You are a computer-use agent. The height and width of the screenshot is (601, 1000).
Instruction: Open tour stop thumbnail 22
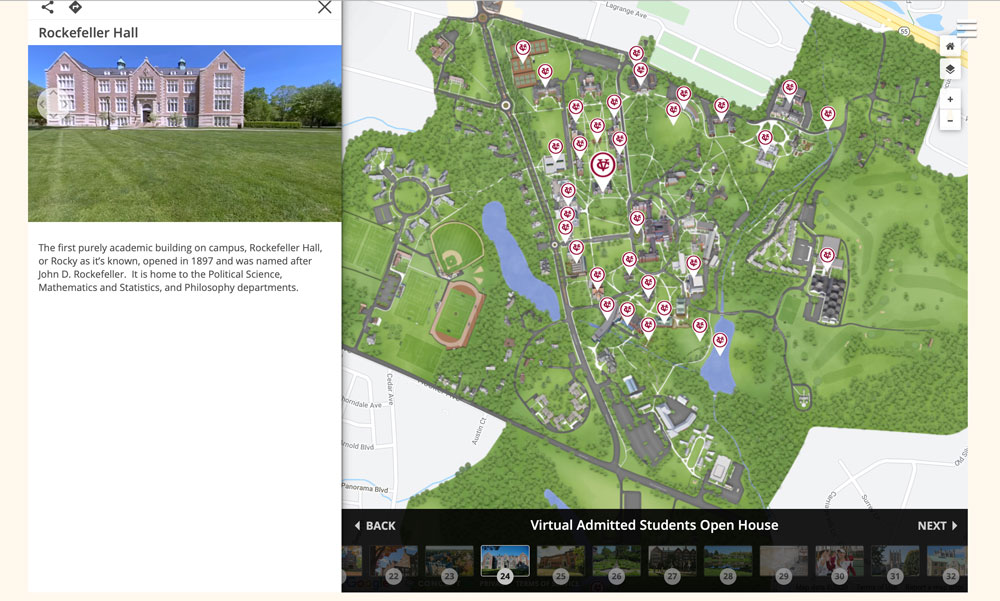click(393, 561)
